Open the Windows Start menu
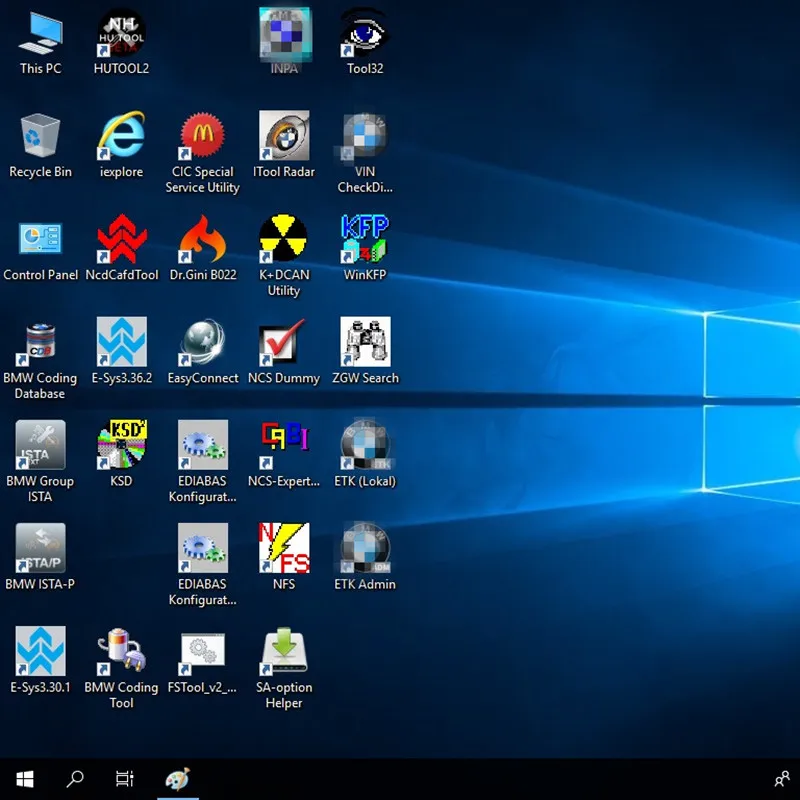Image resolution: width=800 pixels, height=800 pixels. pos(25,779)
